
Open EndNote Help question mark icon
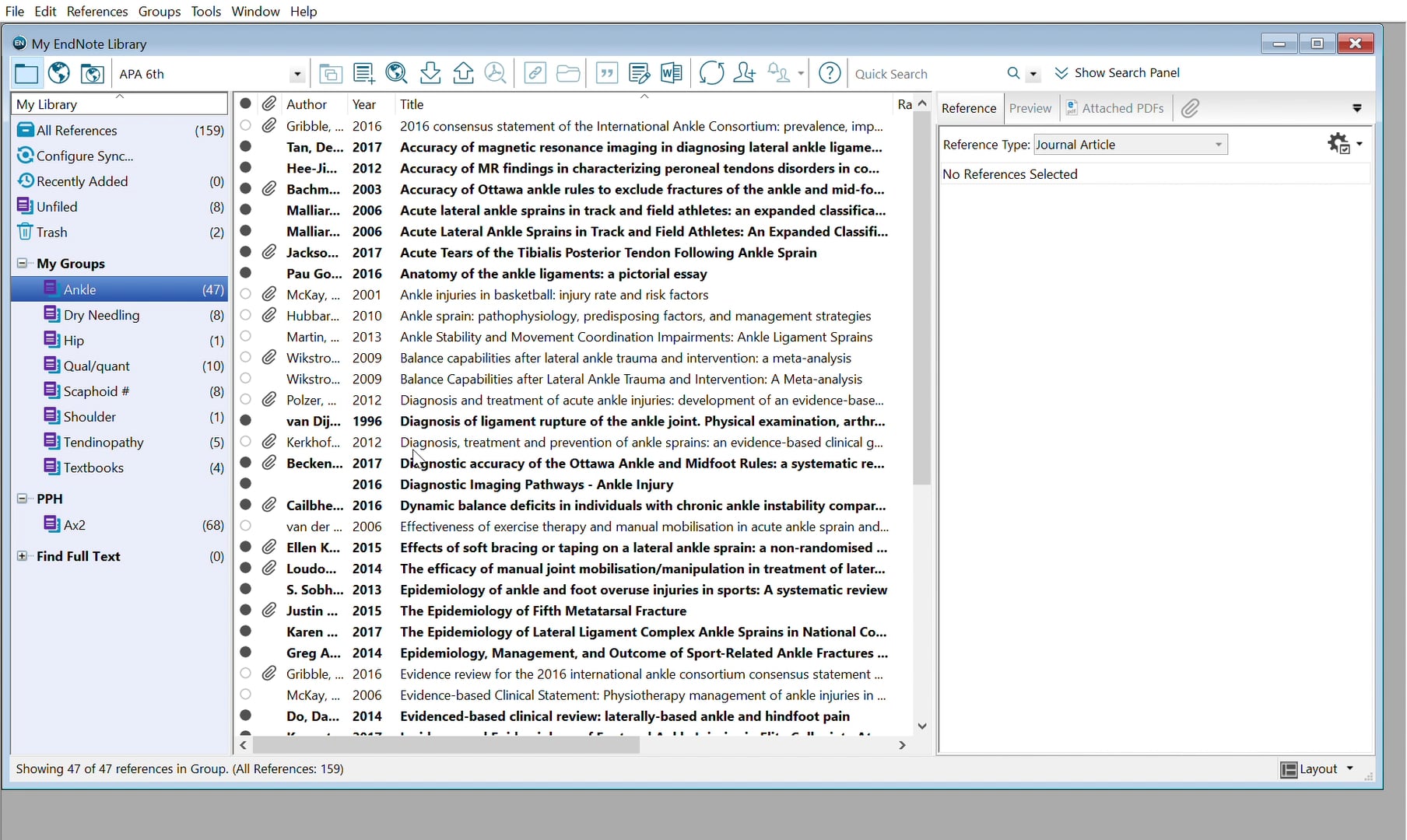pyautogui.click(x=830, y=74)
